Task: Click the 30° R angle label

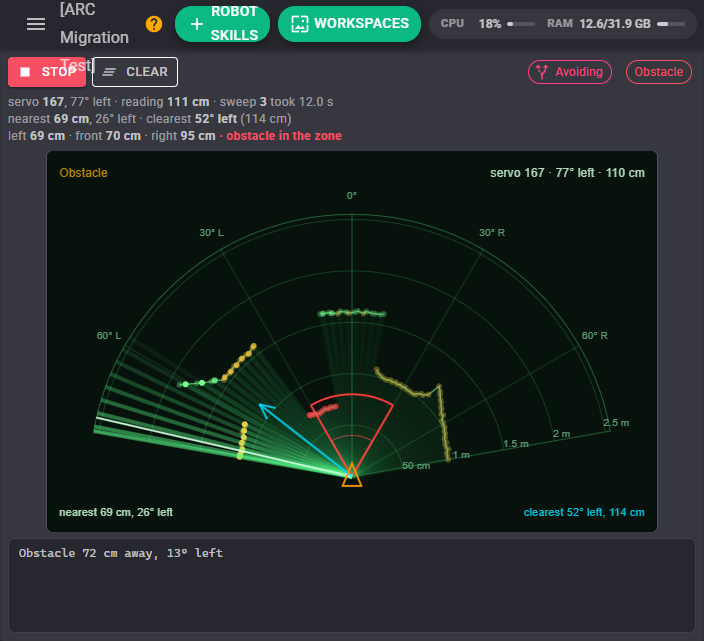Action: click(x=492, y=233)
